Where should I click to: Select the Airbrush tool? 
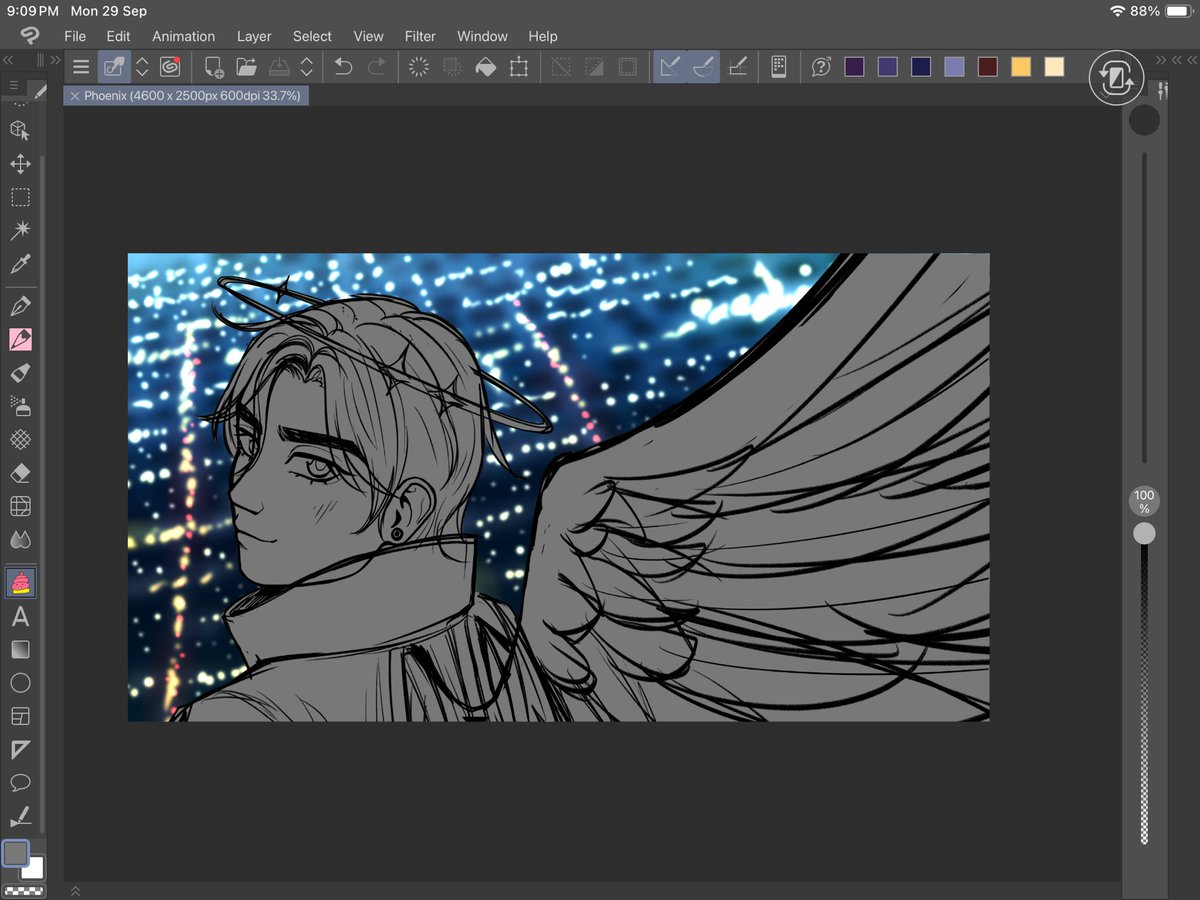tap(20, 406)
